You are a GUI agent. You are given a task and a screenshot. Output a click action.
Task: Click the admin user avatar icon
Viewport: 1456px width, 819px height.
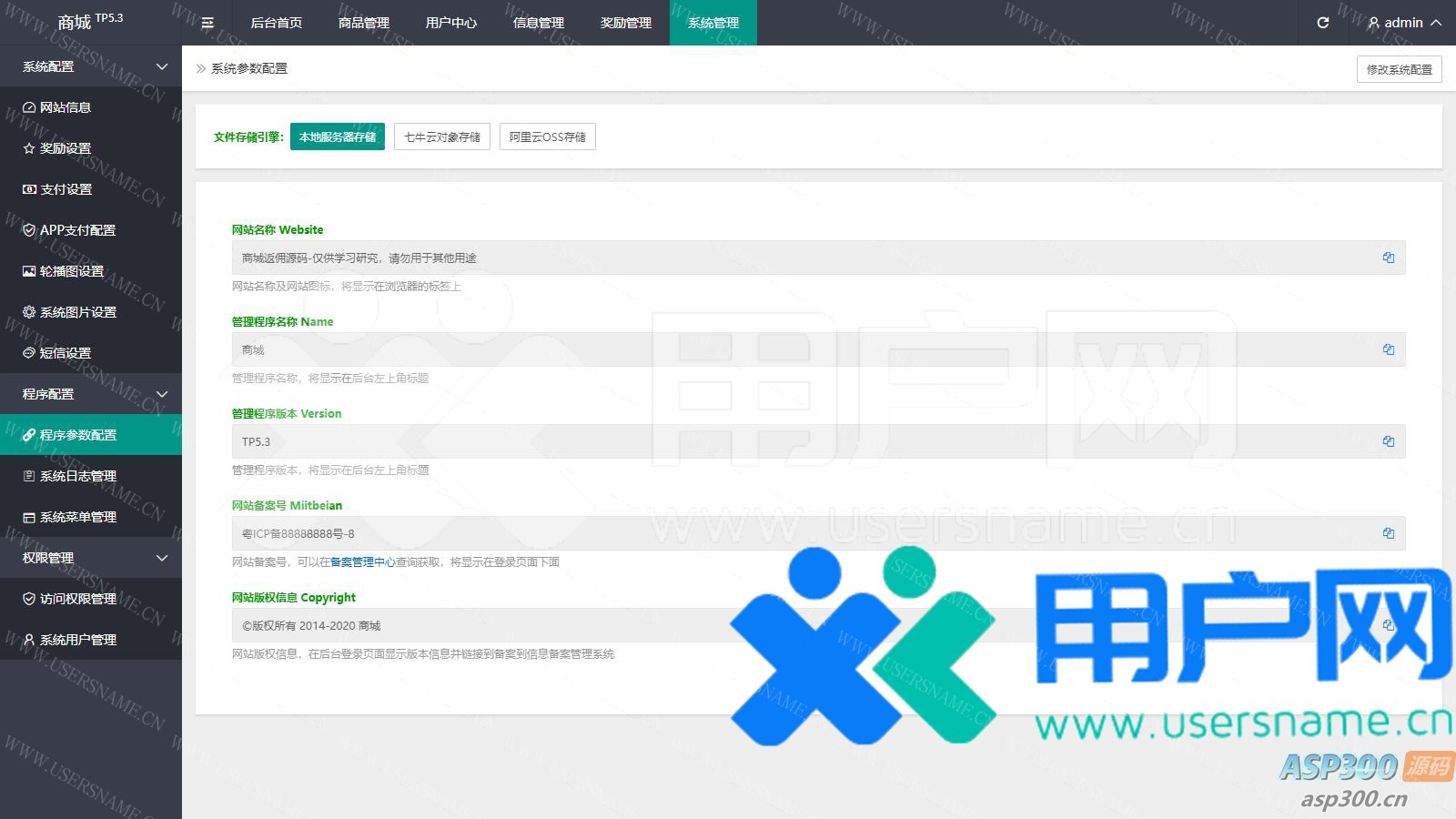[x=1374, y=23]
